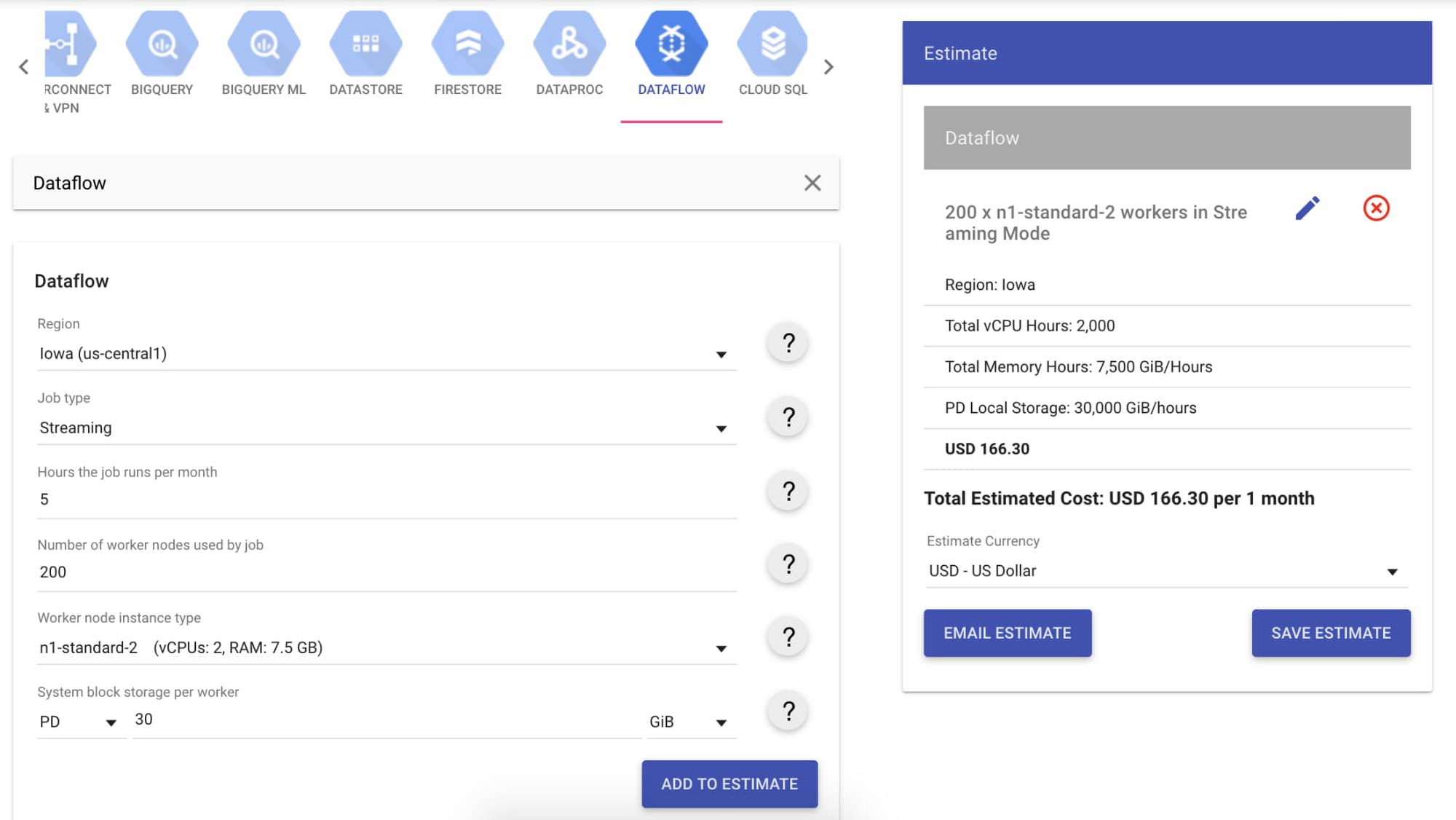Click the Hours the job runs field

point(387,500)
